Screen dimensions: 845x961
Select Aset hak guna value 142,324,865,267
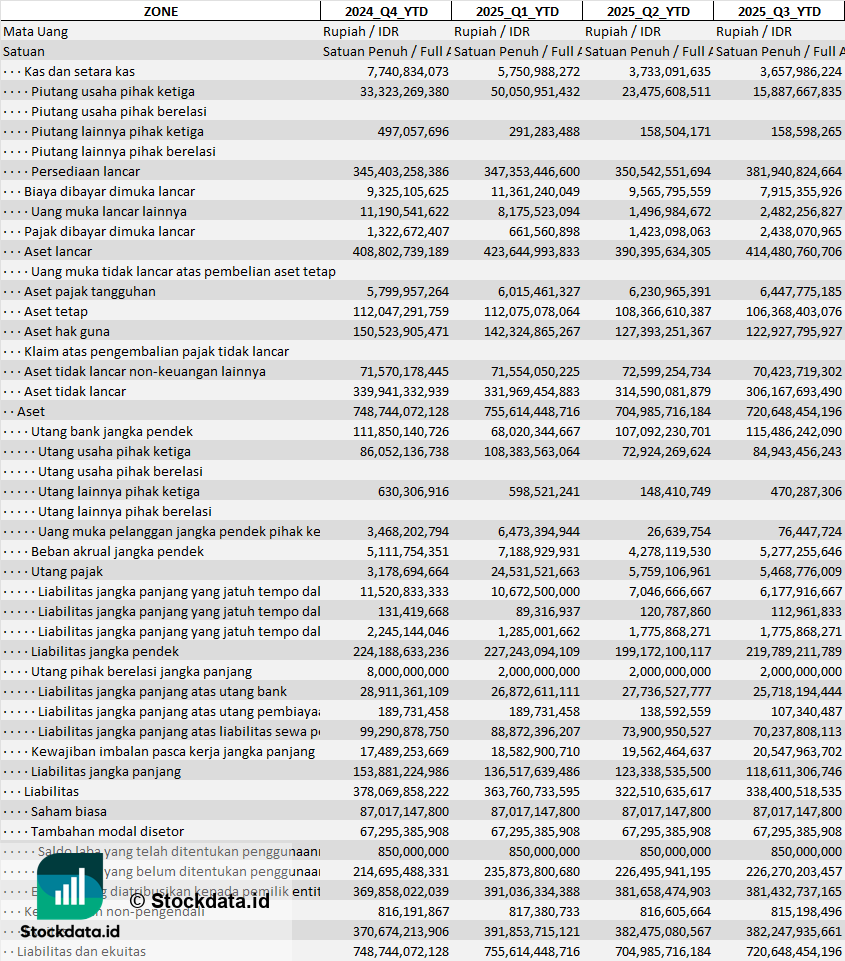click(x=532, y=332)
